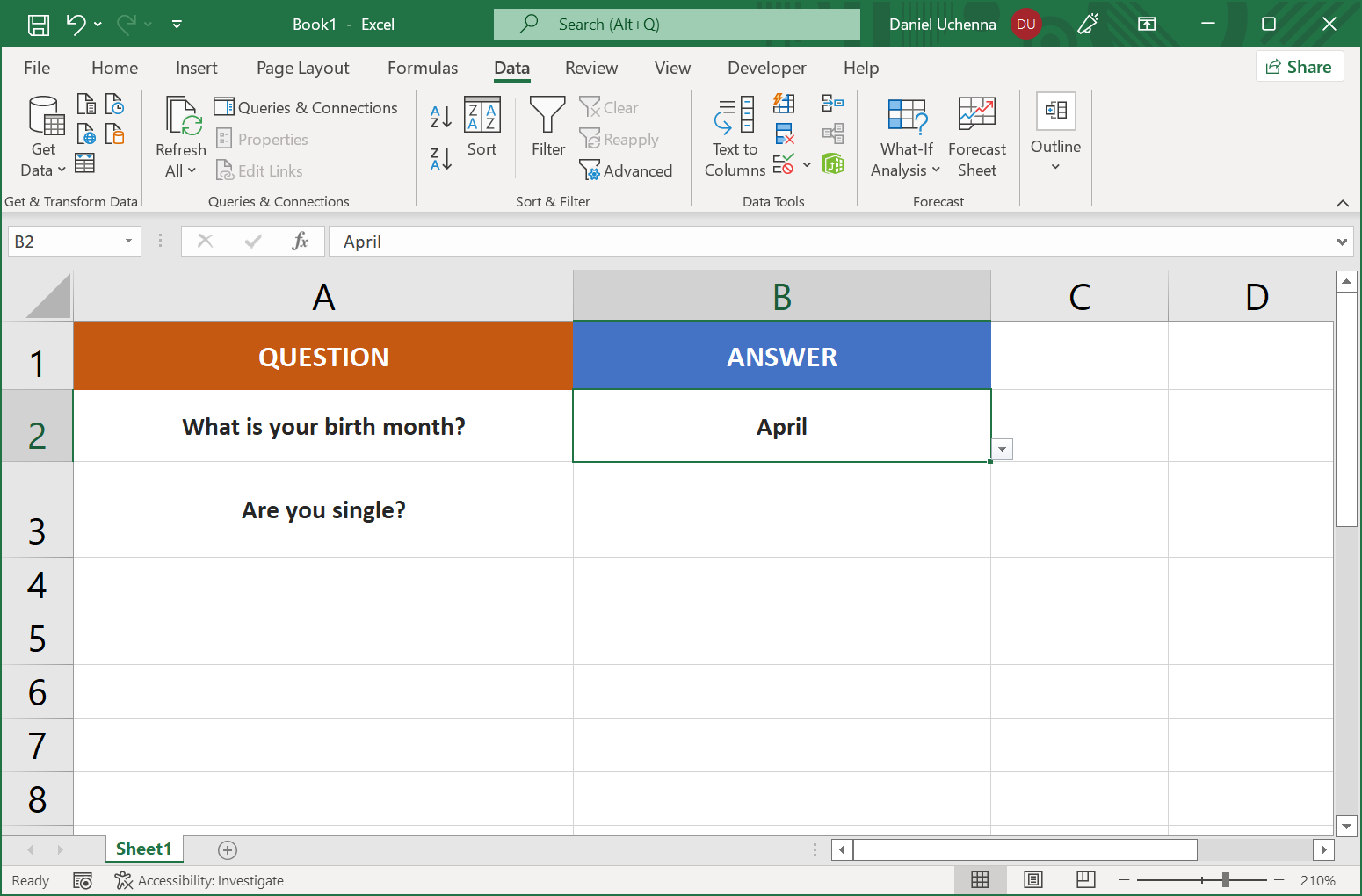Open the data validation dropdown in cell B2
The width and height of the screenshot is (1362, 896).
[1002, 449]
